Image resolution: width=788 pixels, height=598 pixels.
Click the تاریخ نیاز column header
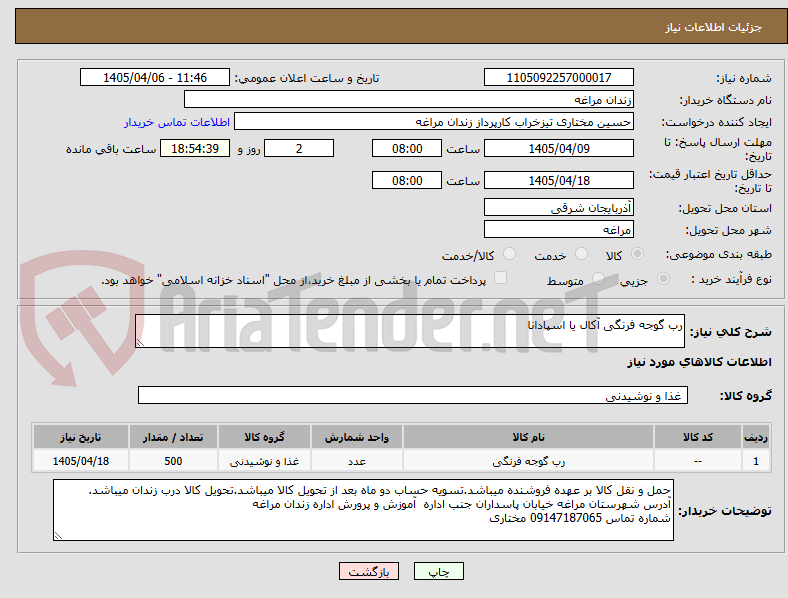(x=80, y=437)
